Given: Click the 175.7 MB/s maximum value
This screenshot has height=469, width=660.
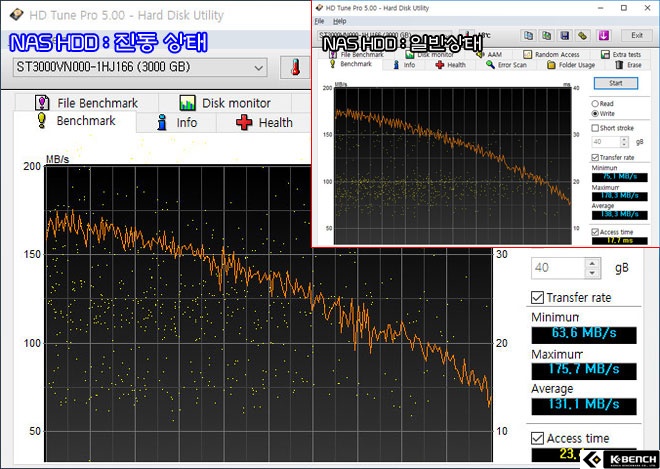Looking at the screenshot, I should [584, 370].
